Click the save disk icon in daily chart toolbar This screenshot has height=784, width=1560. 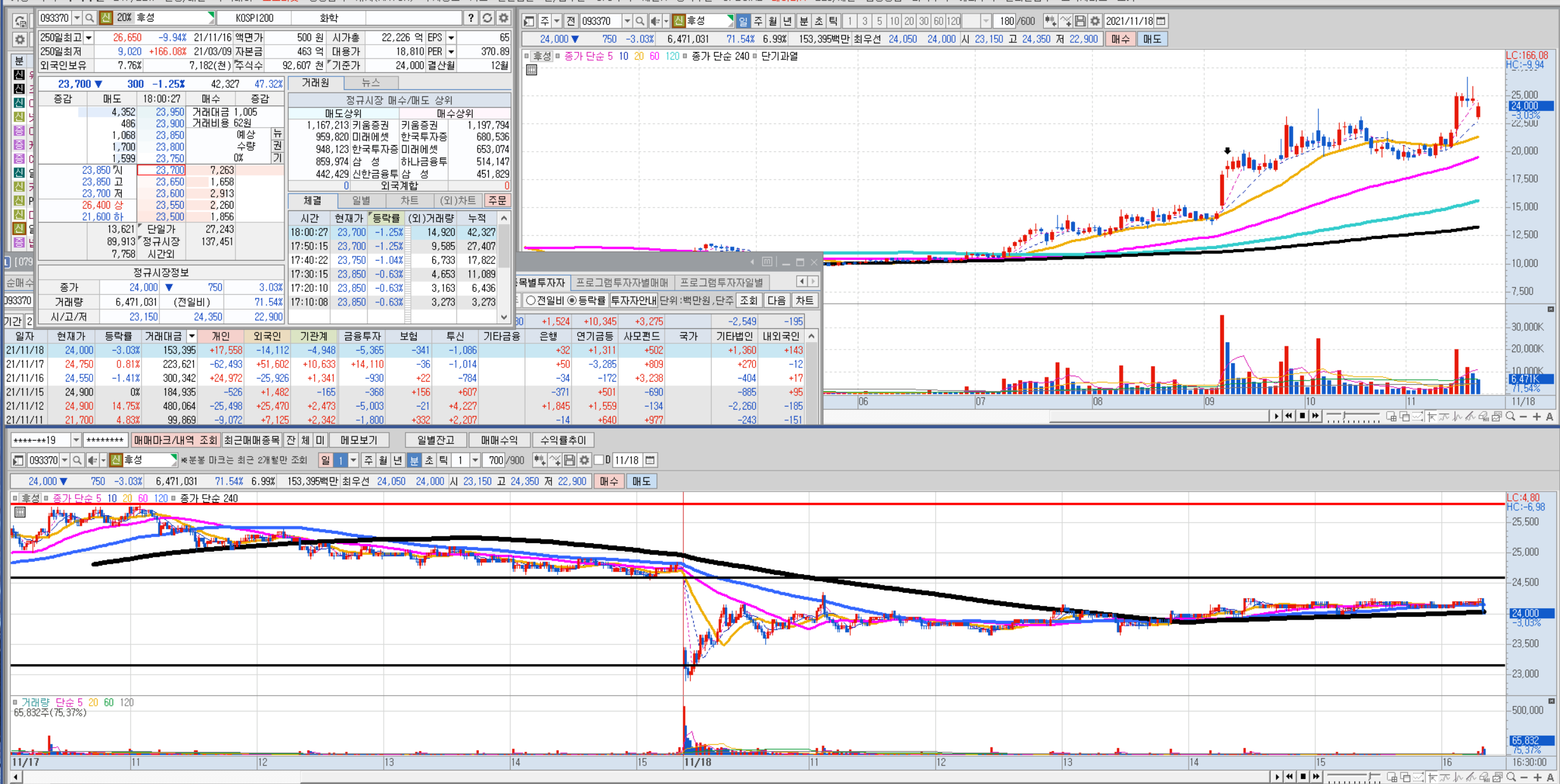(1080, 21)
